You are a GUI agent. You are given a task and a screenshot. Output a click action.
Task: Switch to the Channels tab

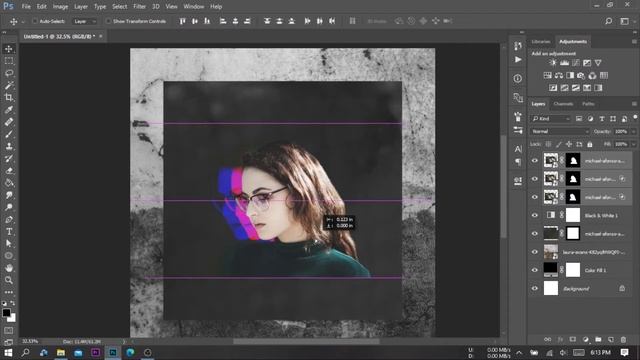coord(563,104)
